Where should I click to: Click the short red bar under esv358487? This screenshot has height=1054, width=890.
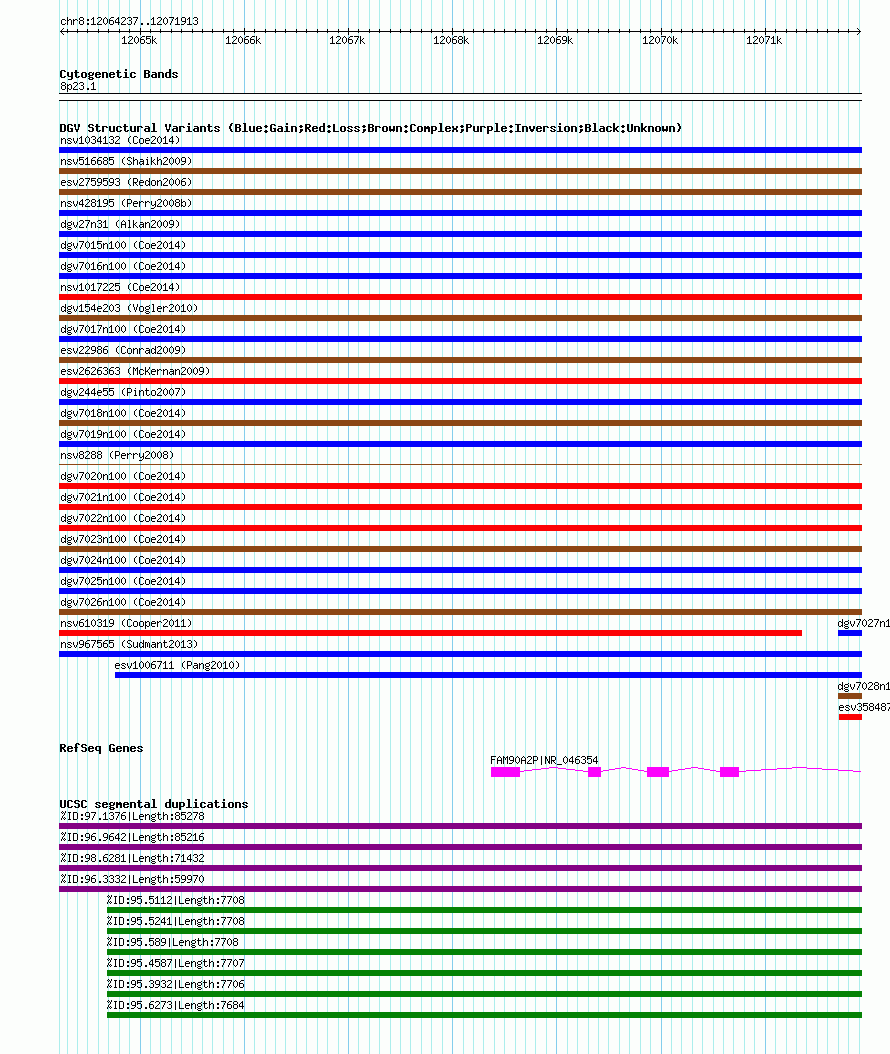(850, 717)
